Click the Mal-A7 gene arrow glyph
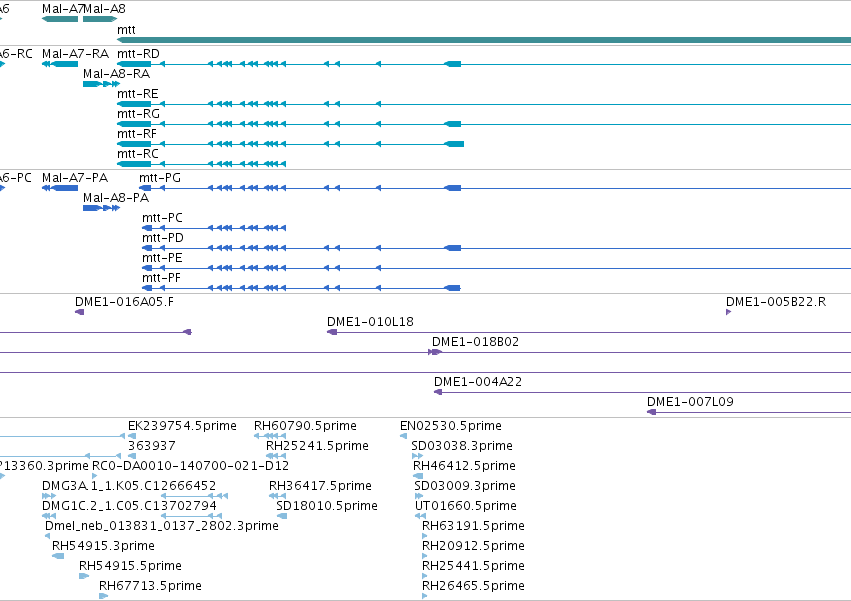Image resolution: width=851 pixels, height=601 pixels. [60, 19]
